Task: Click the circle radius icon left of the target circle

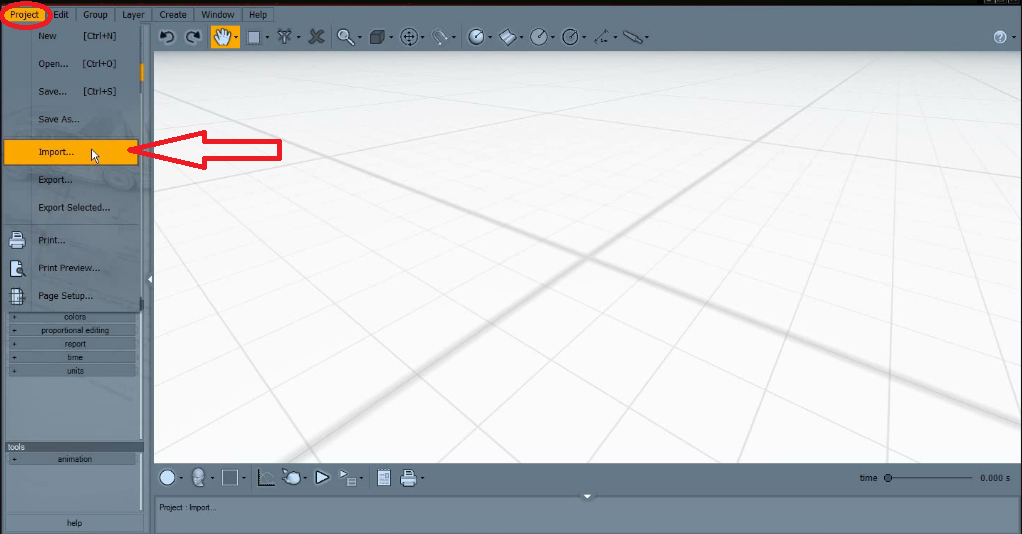Action: tap(539, 37)
